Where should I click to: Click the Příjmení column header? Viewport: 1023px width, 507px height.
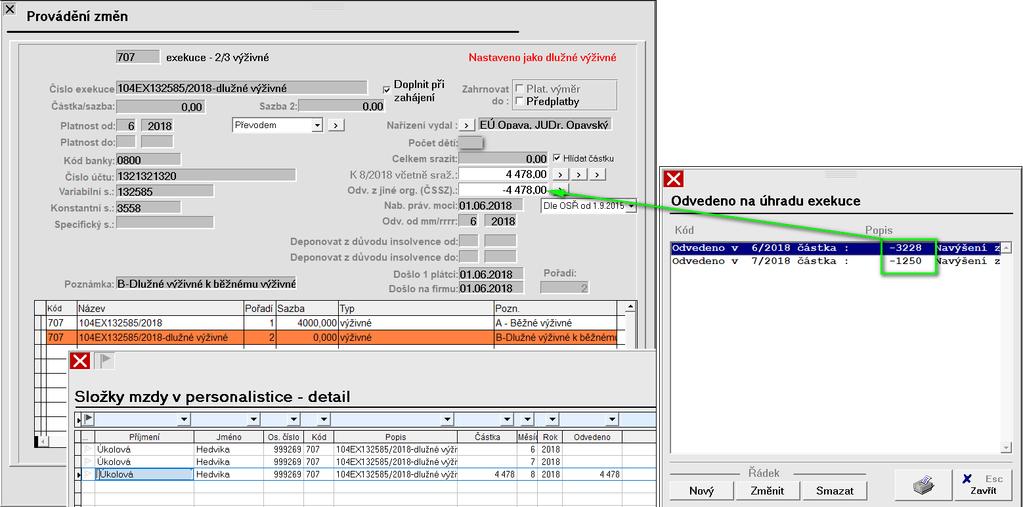pyautogui.click(x=144, y=437)
